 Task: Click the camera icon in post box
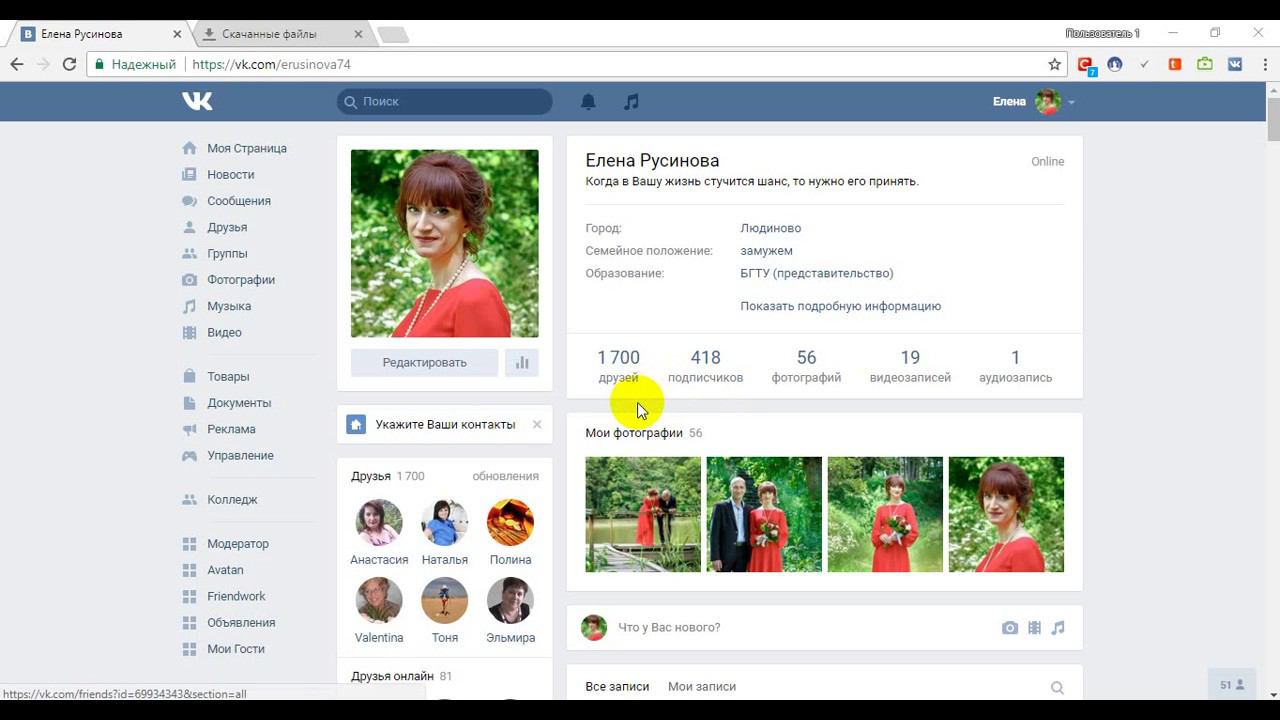tap(1010, 628)
